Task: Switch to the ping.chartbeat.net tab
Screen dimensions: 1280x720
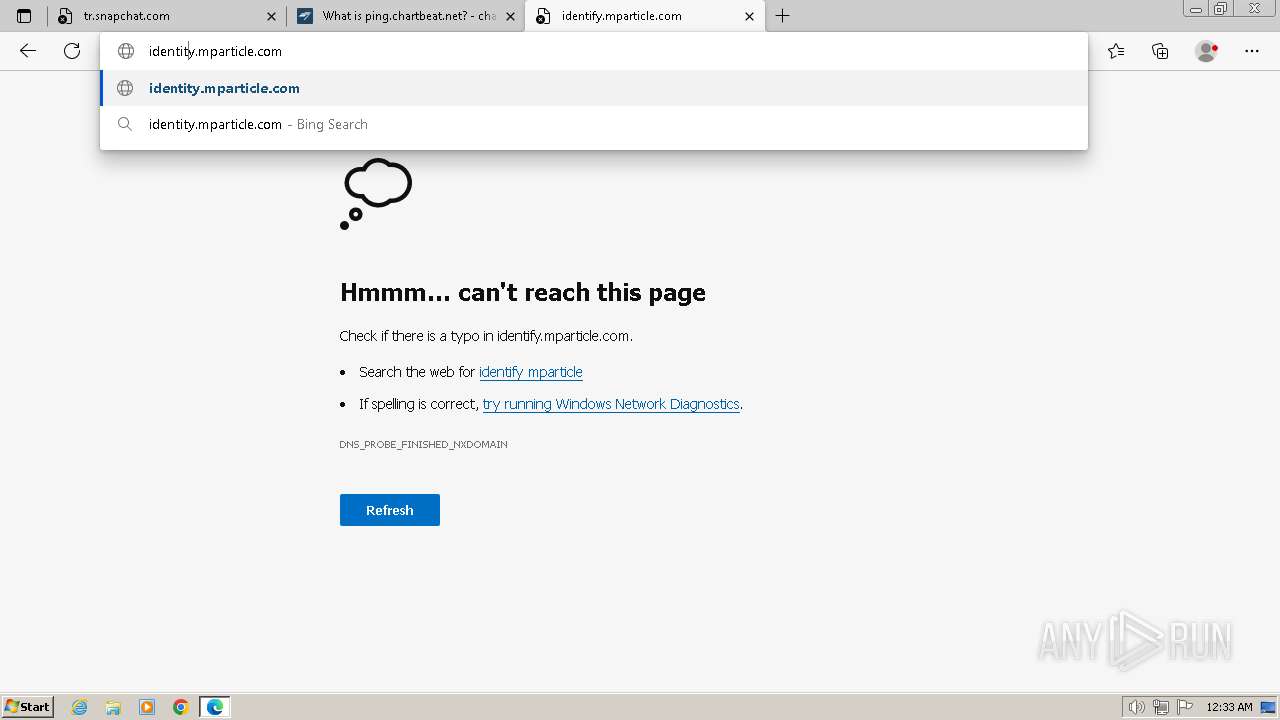Action: click(406, 16)
